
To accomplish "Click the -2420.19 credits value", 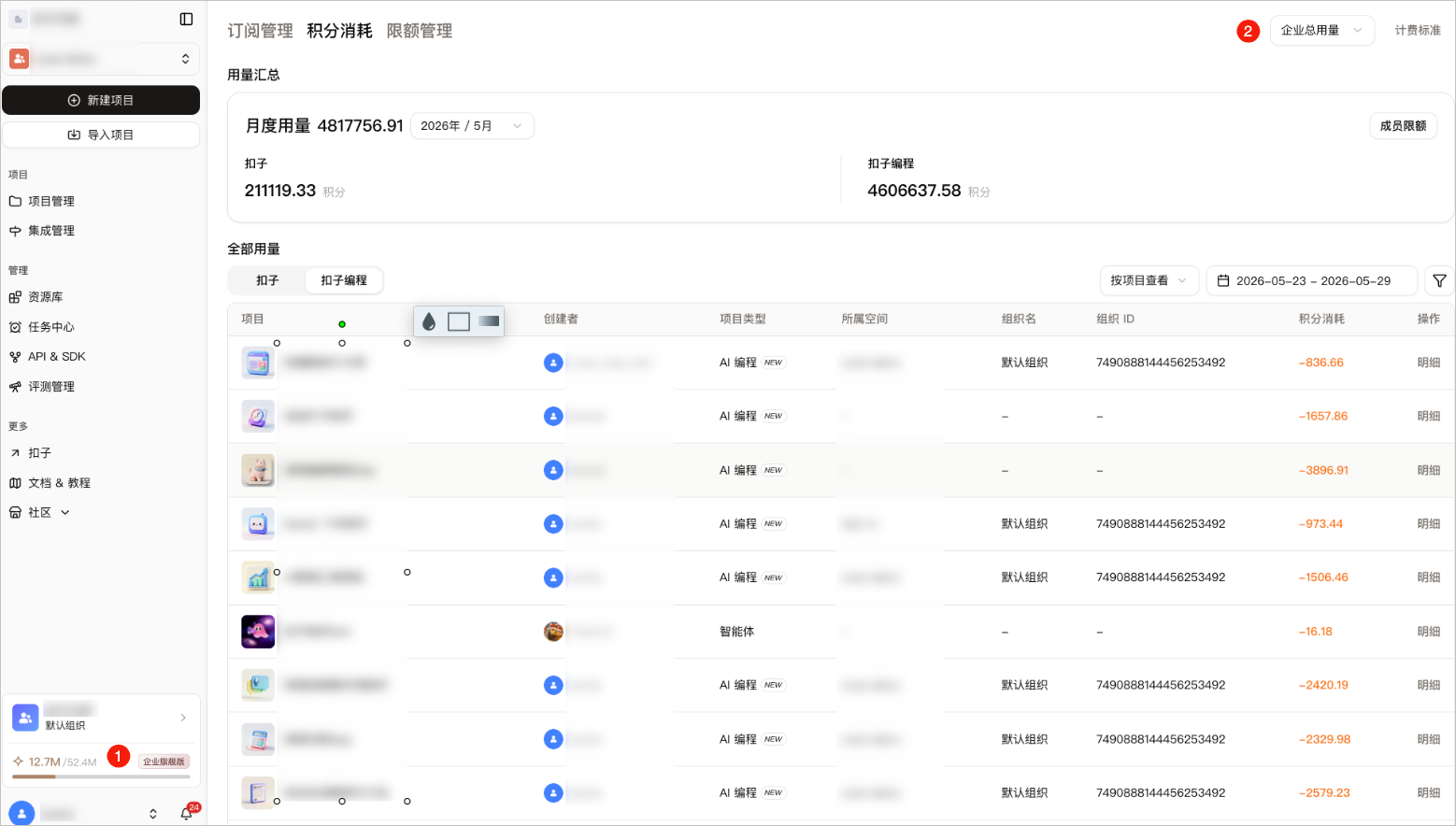I will click(1322, 685).
